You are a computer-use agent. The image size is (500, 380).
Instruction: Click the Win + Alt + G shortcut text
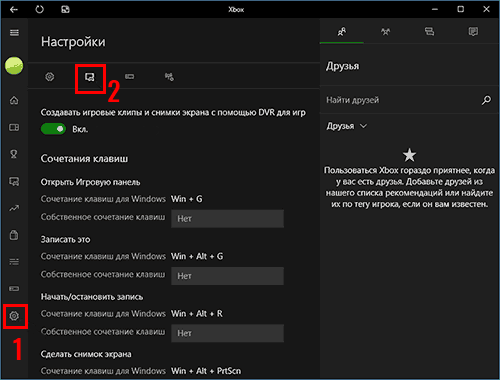click(x=197, y=256)
